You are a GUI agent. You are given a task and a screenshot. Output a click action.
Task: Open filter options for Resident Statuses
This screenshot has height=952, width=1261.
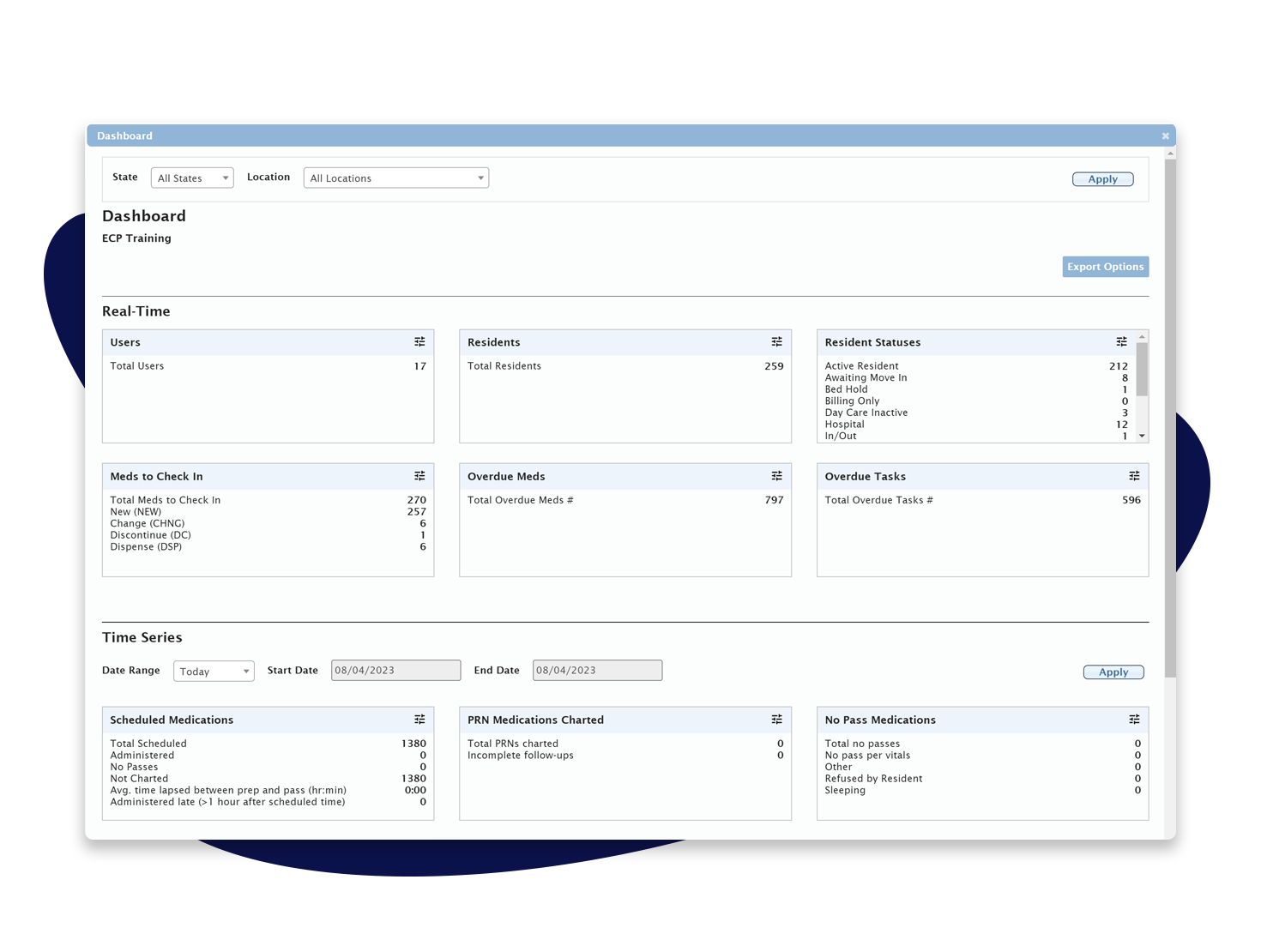(1121, 341)
